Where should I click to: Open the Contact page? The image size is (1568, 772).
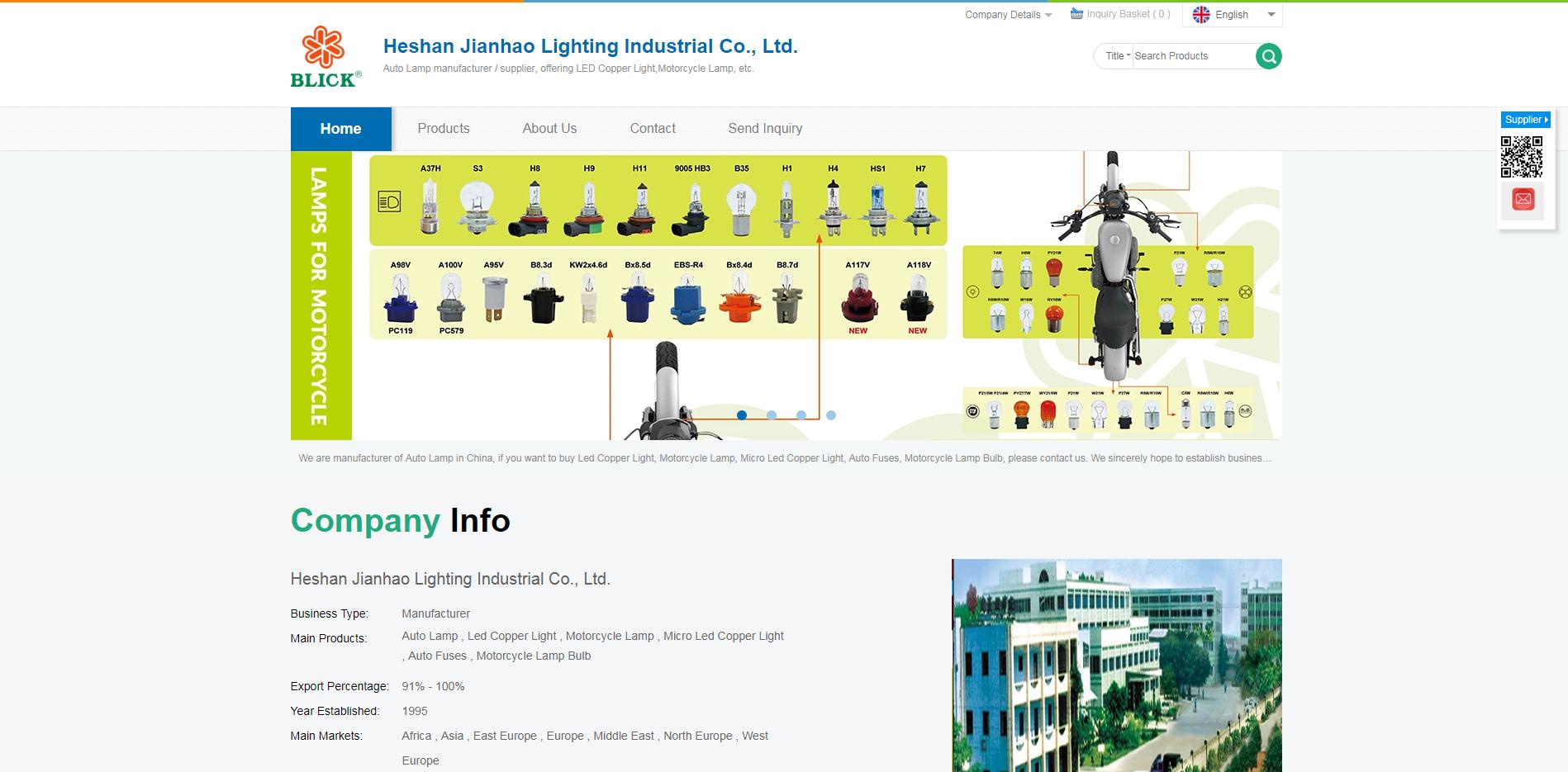[x=653, y=129]
